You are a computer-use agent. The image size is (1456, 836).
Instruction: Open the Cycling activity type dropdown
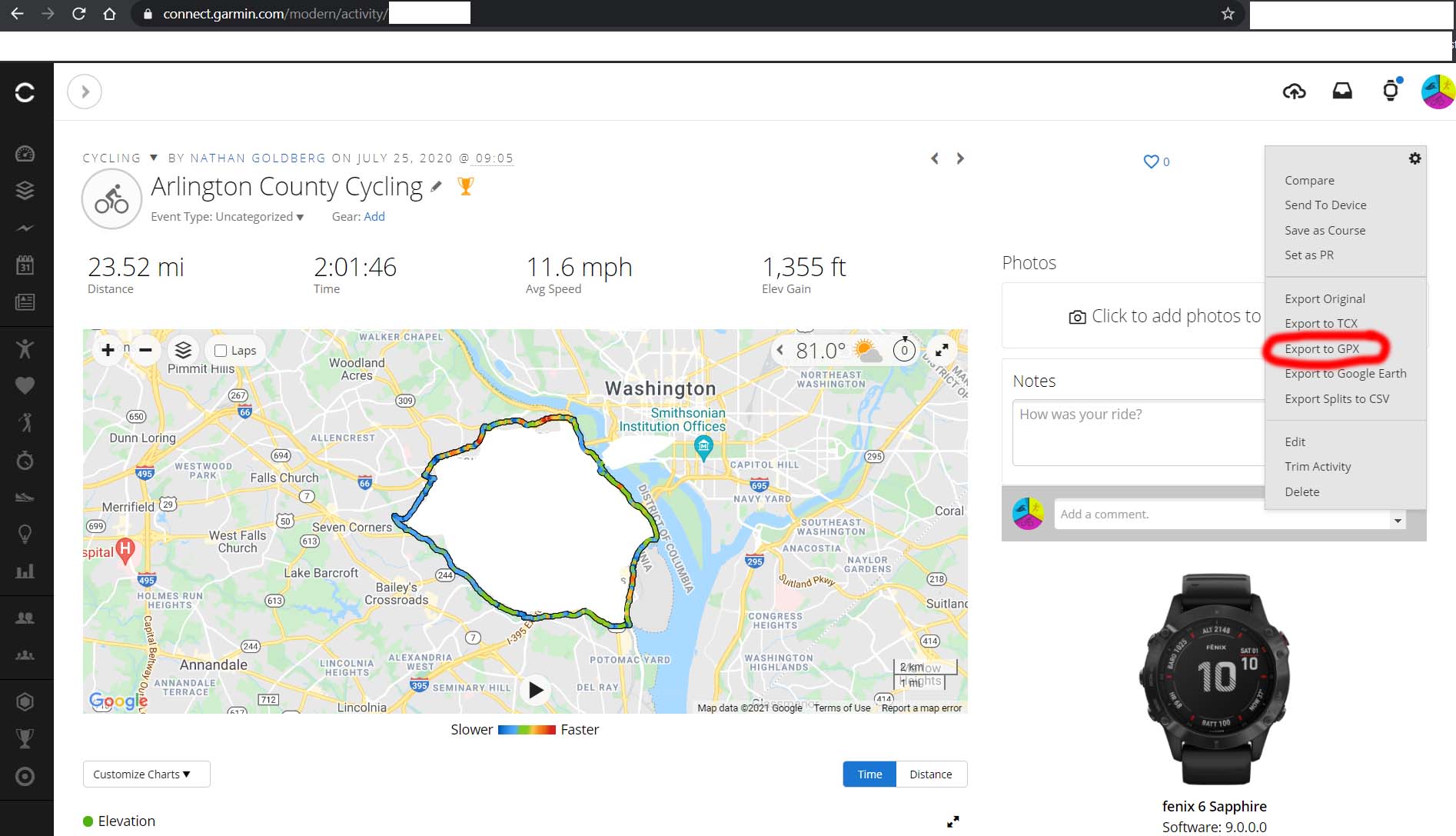click(120, 158)
